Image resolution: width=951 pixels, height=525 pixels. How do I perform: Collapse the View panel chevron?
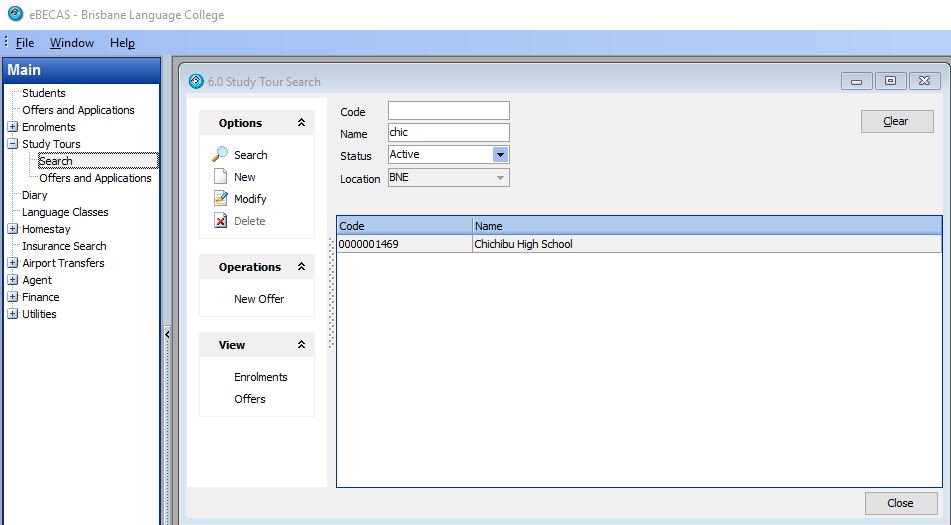(301, 345)
